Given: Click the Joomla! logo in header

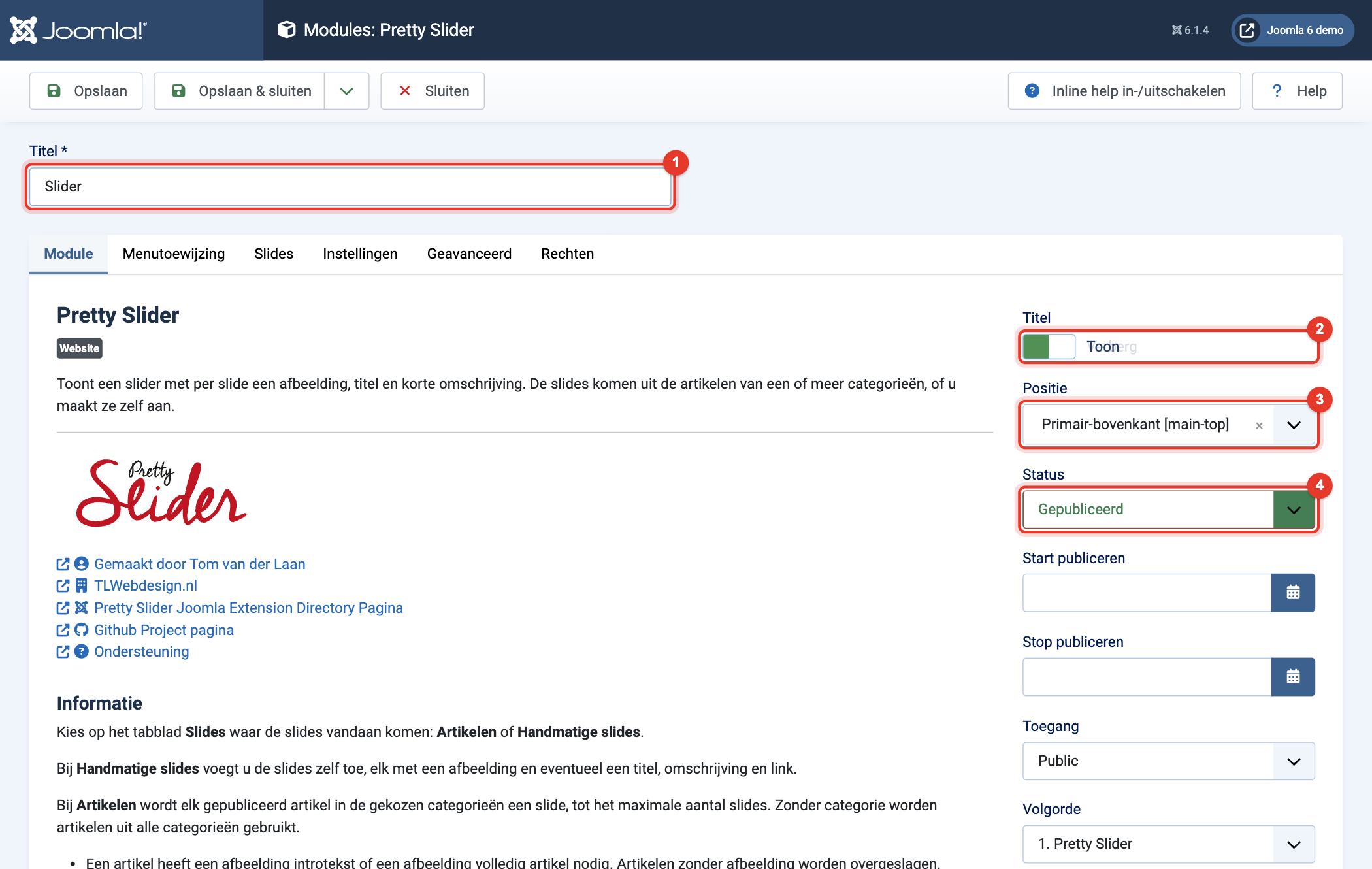Looking at the screenshot, I should (x=78, y=30).
